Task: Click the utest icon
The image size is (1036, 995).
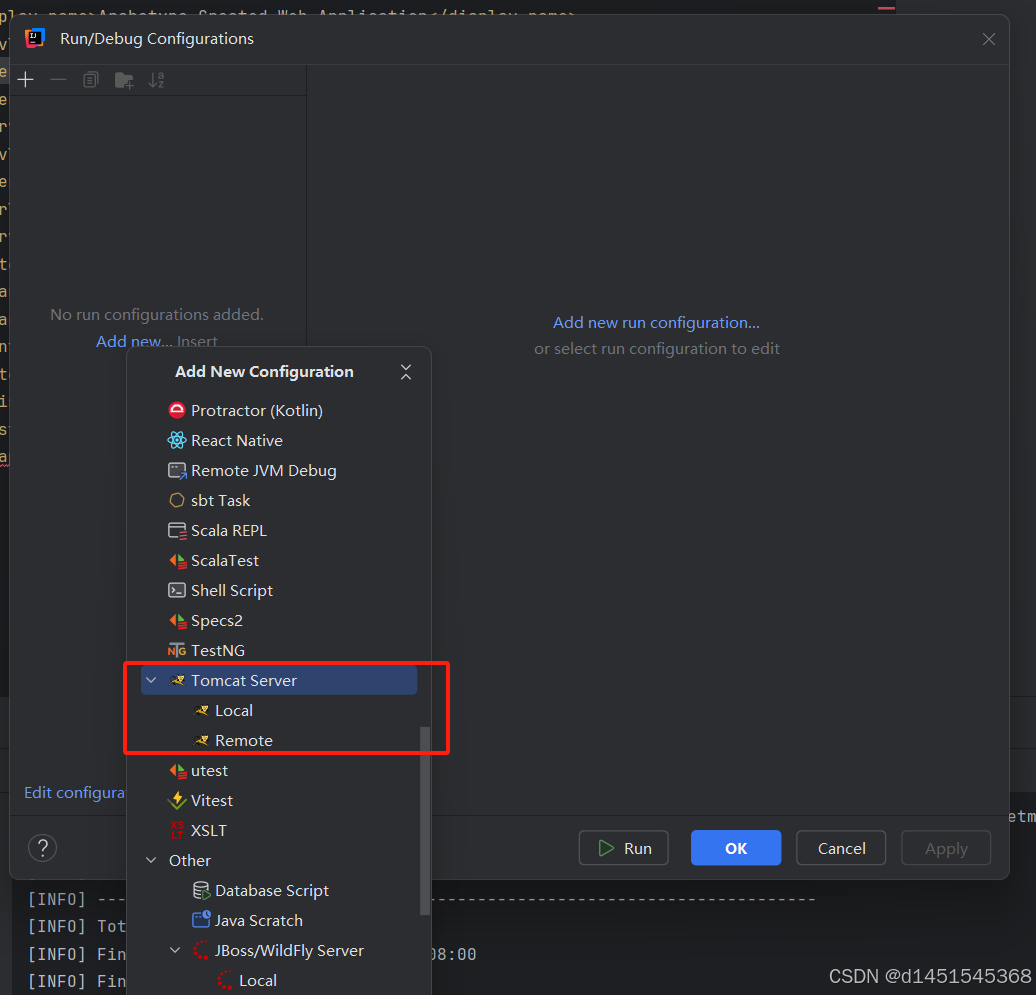Action: (x=178, y=771)
